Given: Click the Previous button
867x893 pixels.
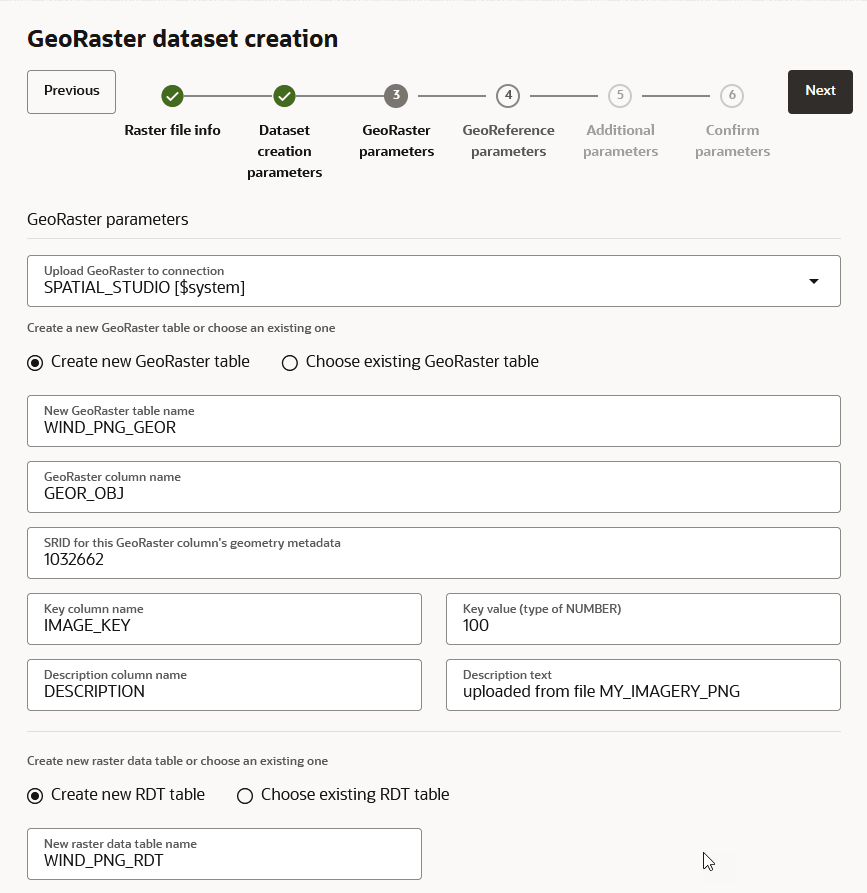Looking at the screenshot, I should 71,91.
